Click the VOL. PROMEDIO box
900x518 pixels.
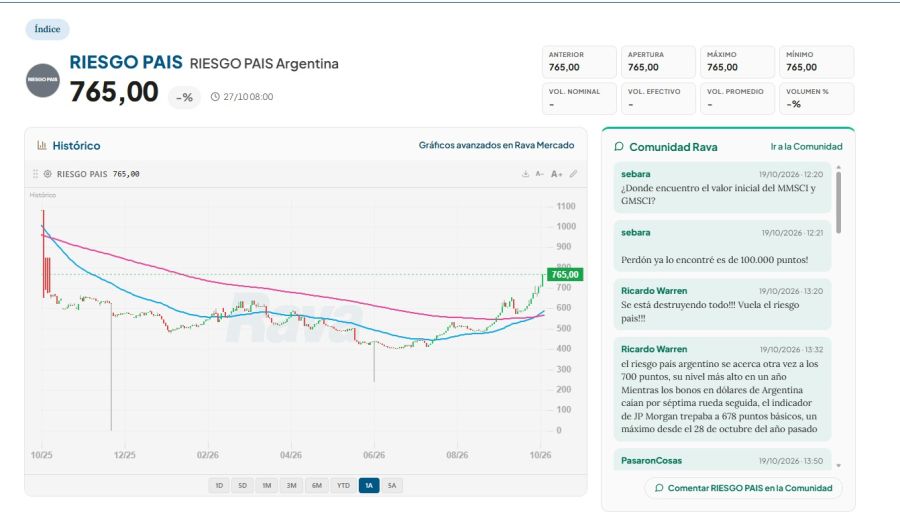click(738, 99)
